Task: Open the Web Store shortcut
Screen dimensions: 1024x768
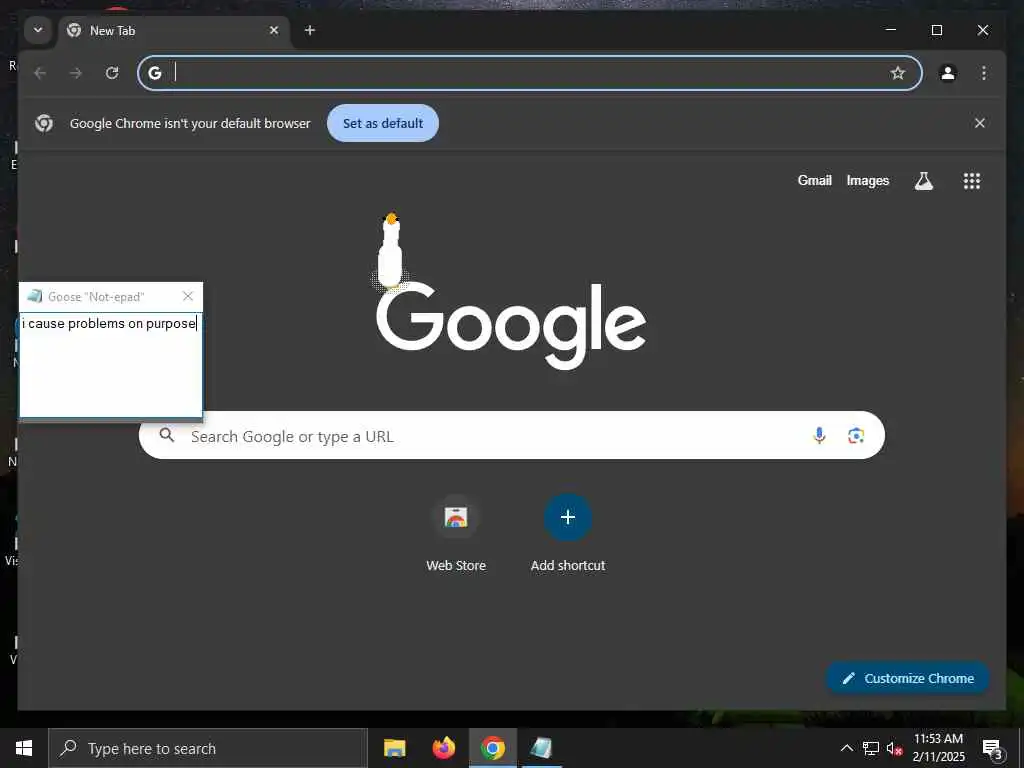Action: [x=456, y=534]
